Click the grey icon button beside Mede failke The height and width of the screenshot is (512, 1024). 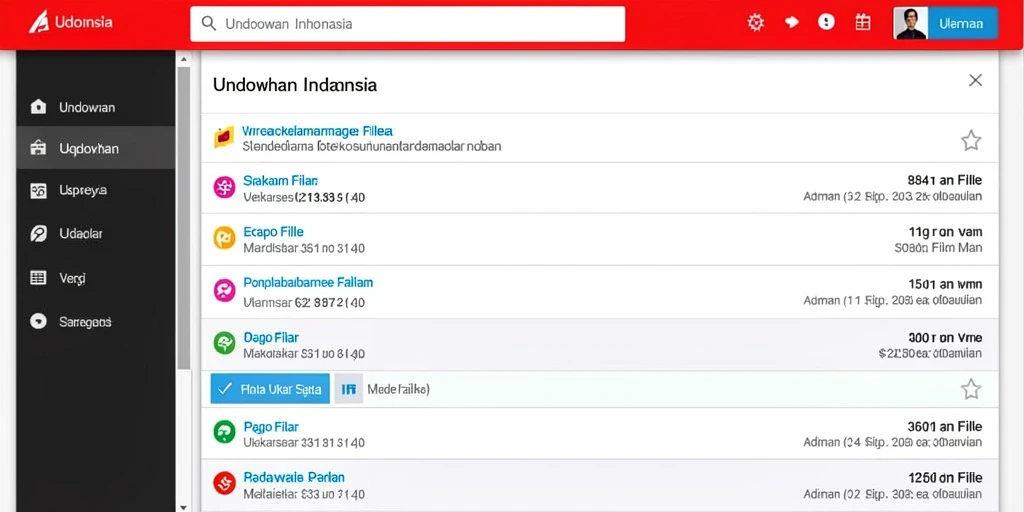[x=349, y=389]
